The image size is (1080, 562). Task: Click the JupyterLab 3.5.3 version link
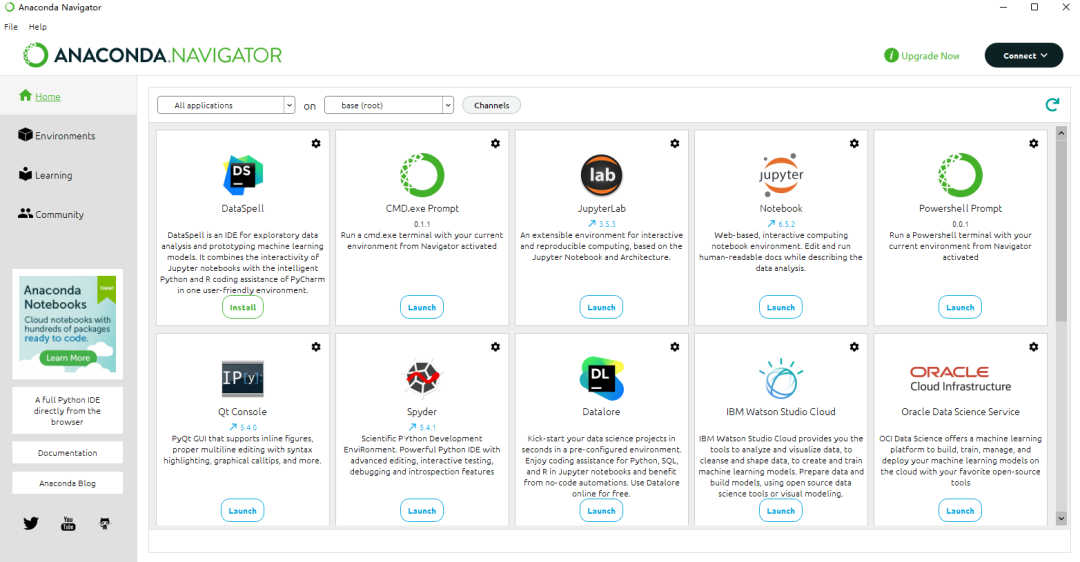click(x=601, y=224)
